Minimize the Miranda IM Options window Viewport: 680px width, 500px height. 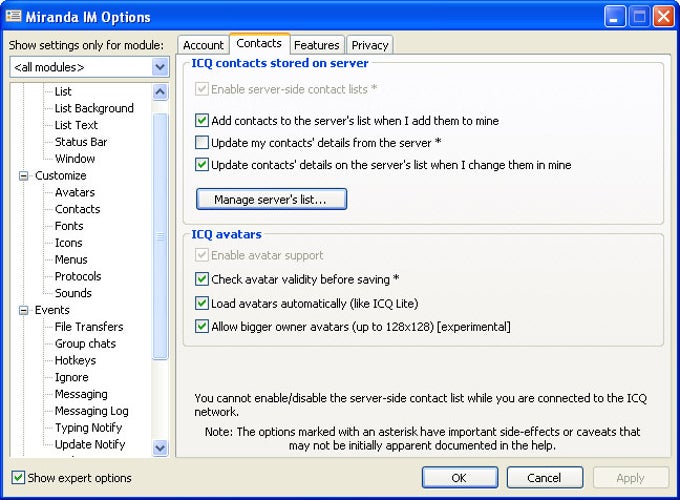tap(615, 17)
